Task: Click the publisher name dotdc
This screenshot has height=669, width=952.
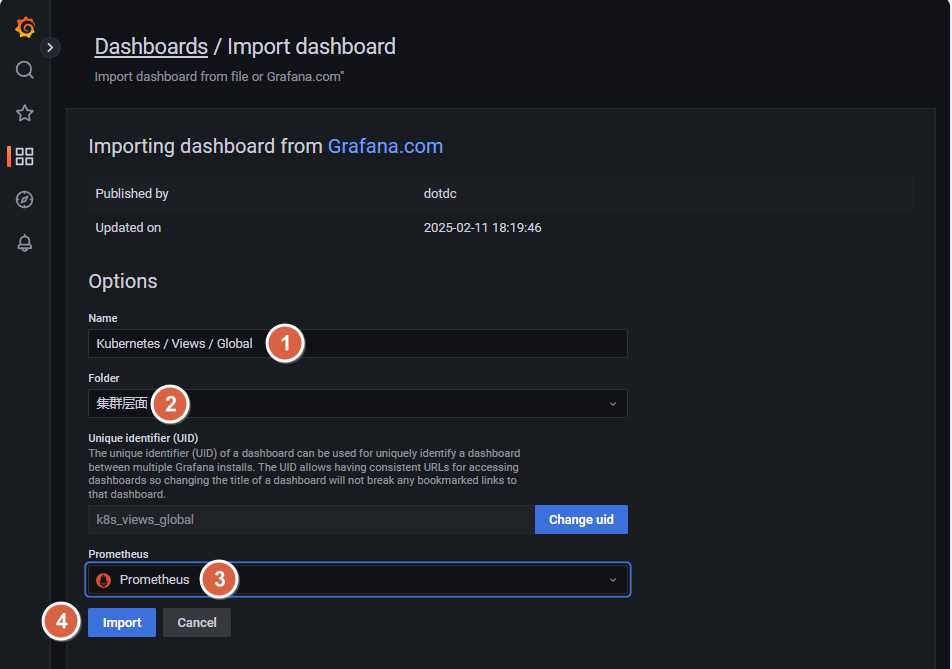Action: pos(440,194)
